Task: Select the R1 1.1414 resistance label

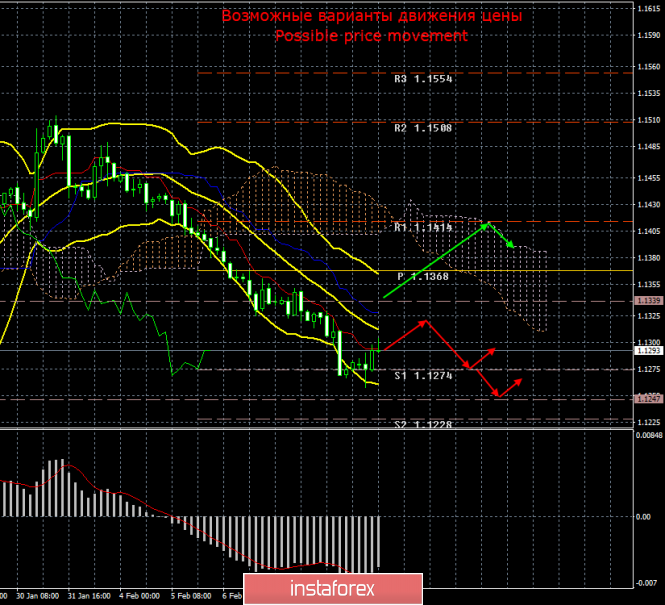Action: (423, 228)
